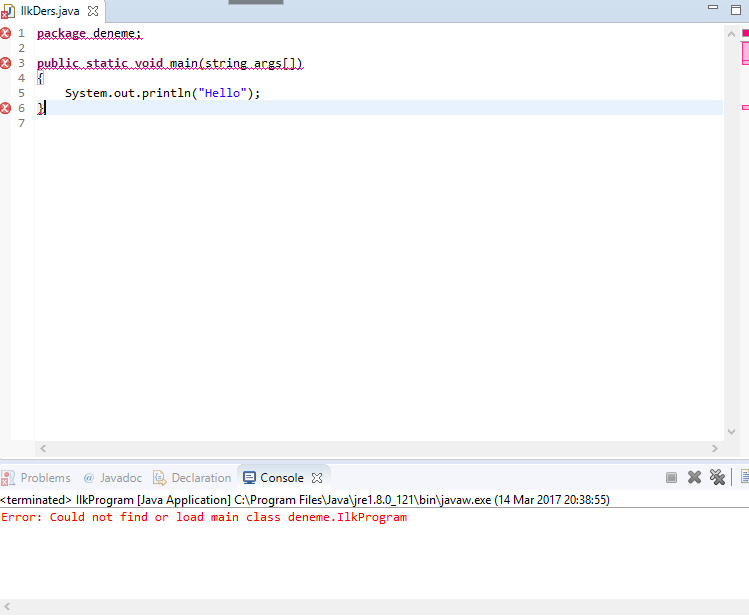Select the Console view tab
The width and height of the screenshot is (749, 616).
273,478
